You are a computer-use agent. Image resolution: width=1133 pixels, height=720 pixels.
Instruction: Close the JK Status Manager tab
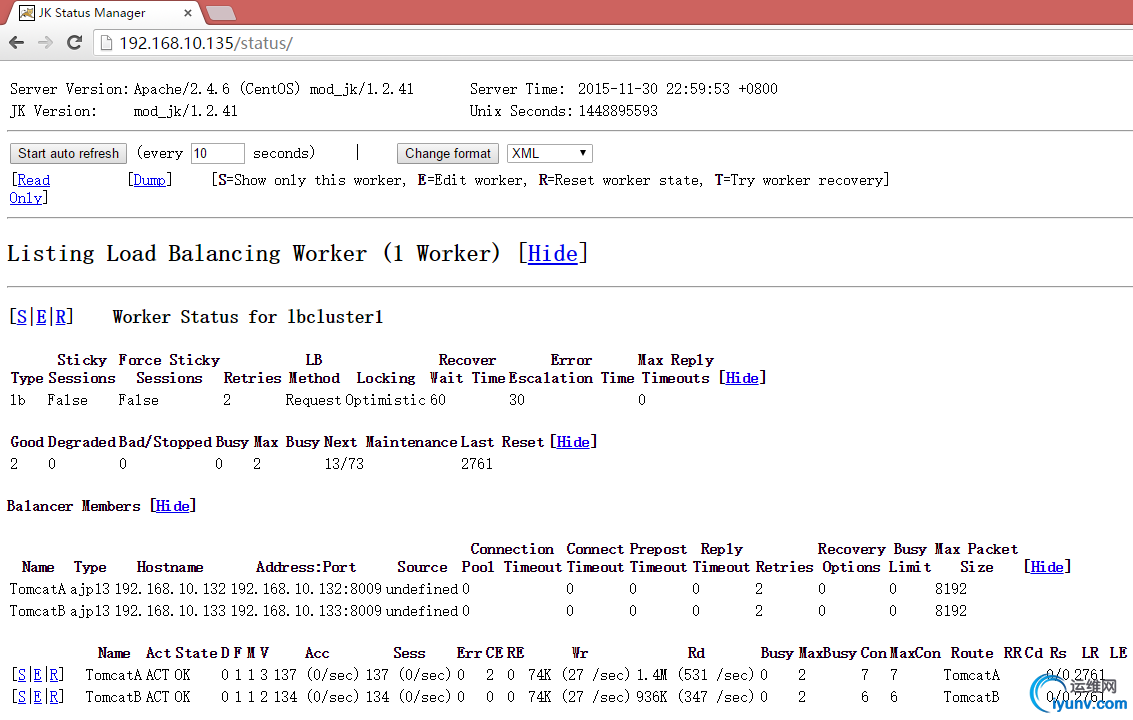coord(188,13)
